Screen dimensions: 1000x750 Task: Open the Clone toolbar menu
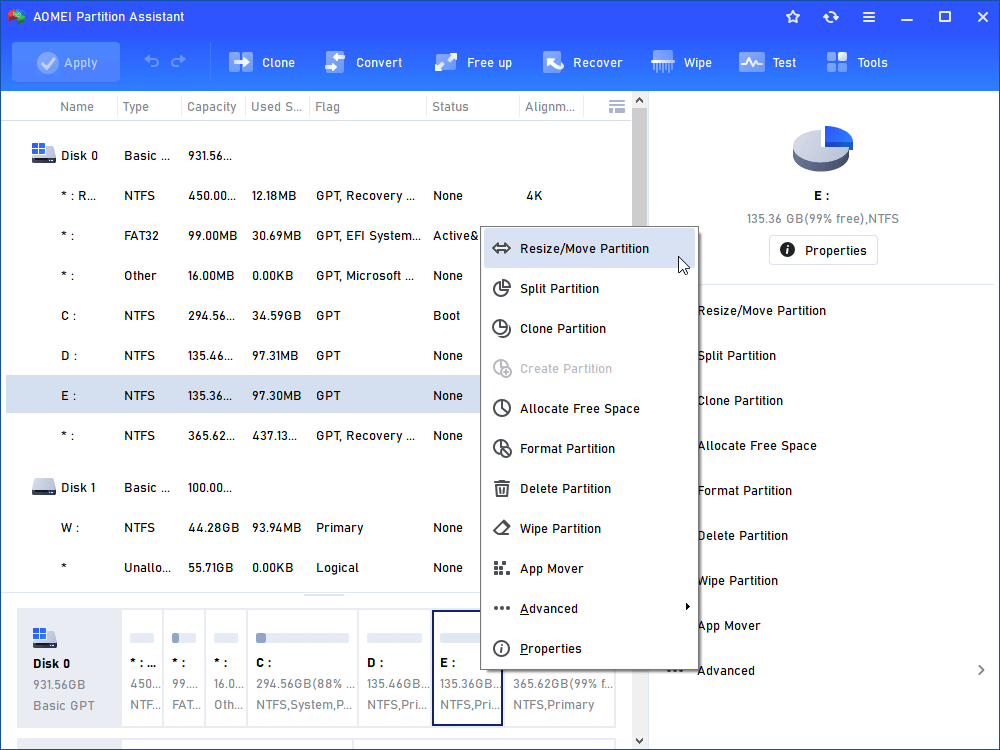[262, 62]
